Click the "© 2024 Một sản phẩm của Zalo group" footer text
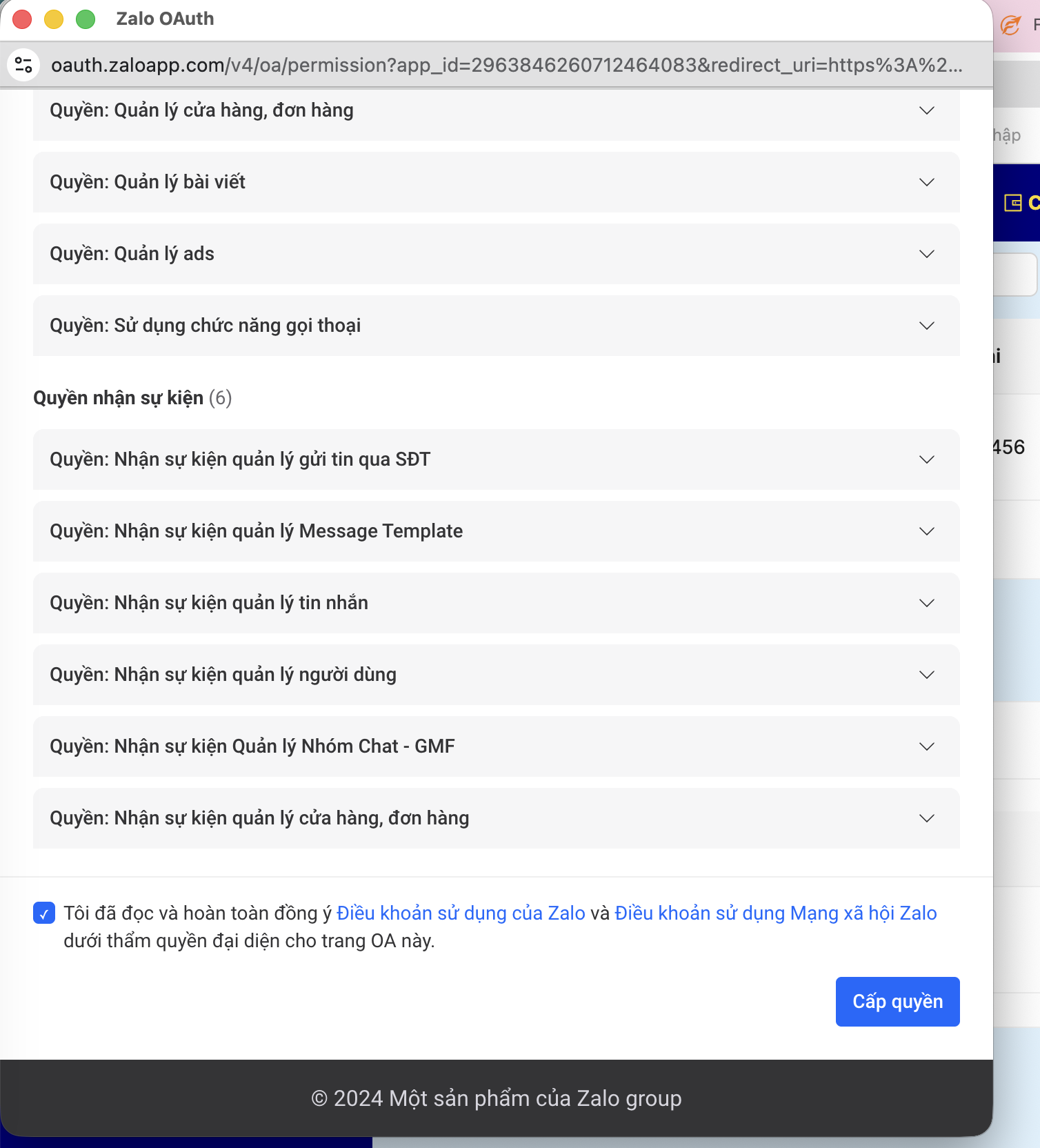1040x1148 pixels. click(x=497, y=1098)
